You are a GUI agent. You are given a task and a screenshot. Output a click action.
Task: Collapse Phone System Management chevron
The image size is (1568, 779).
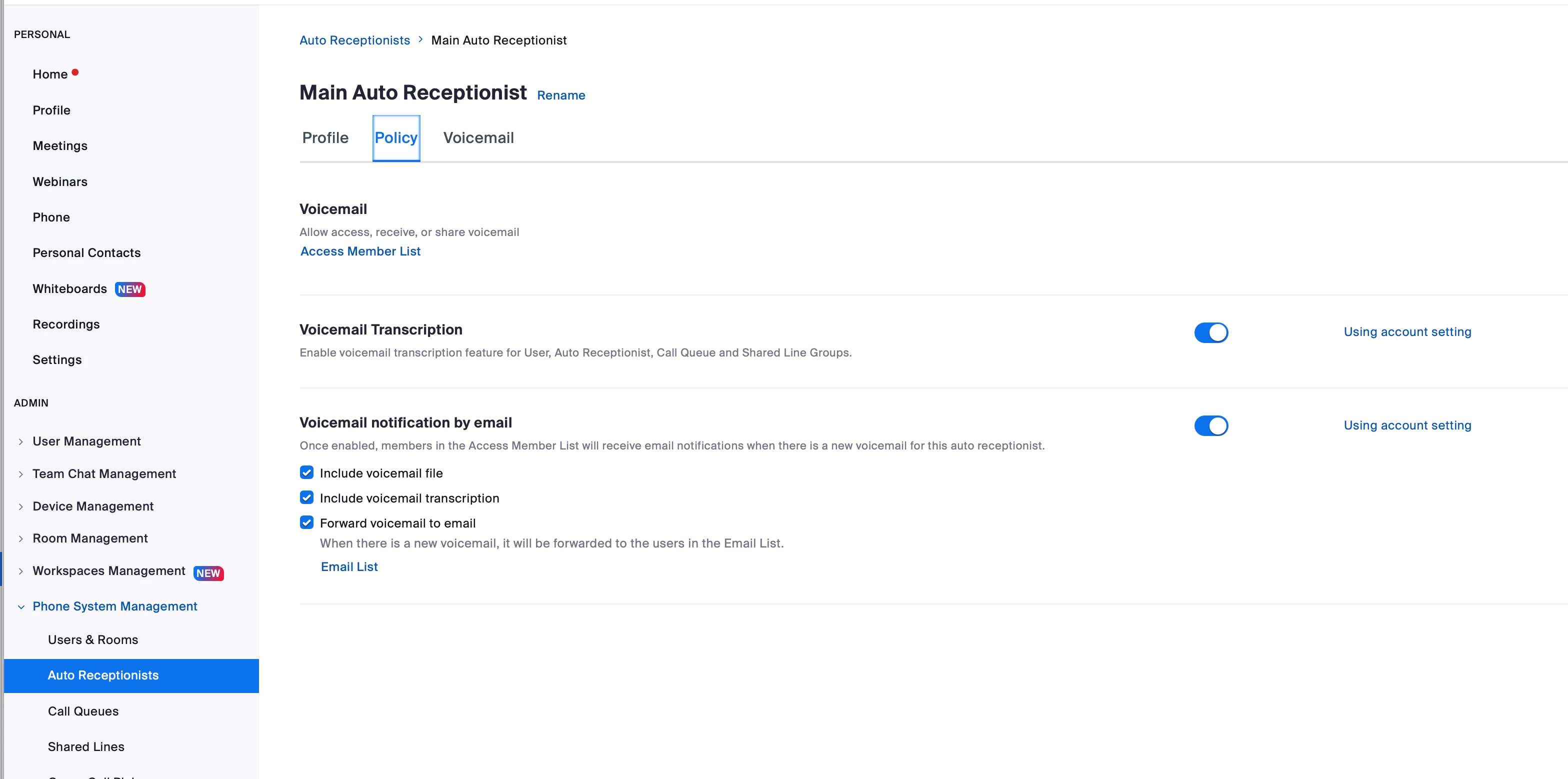(x=20, y=606)
